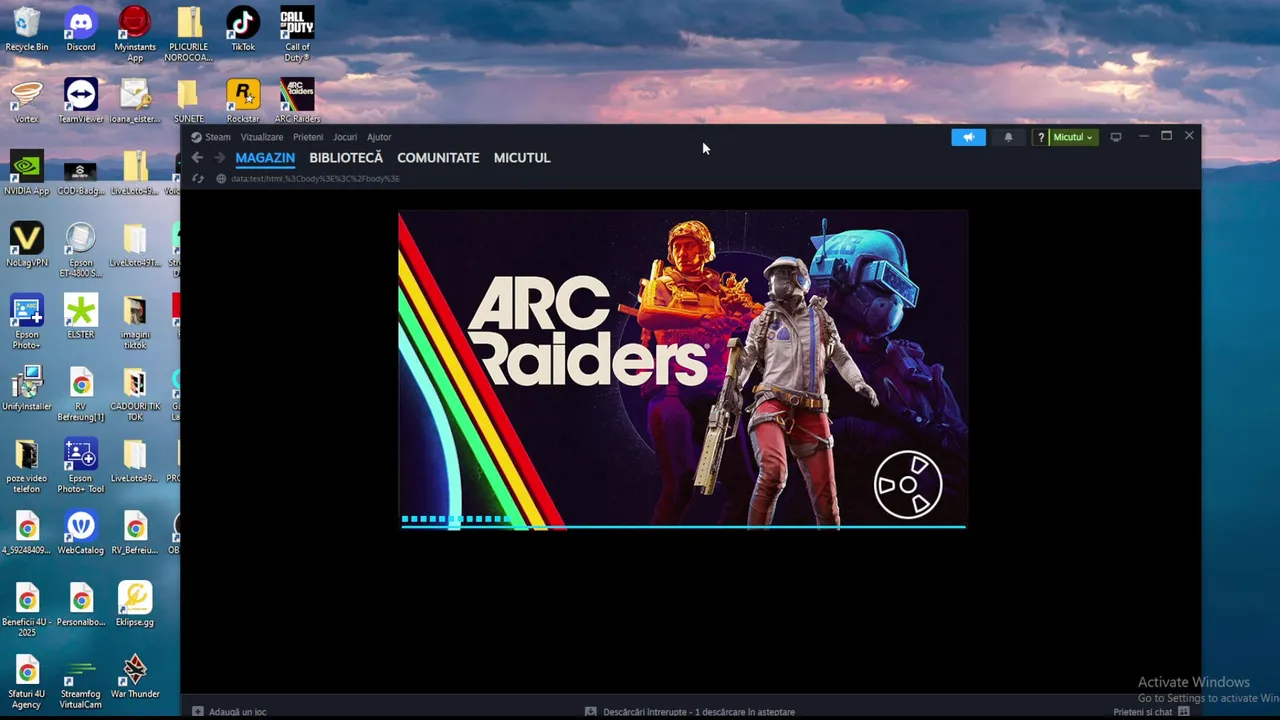This screenshot has height=720, width=1280.
Task: Open the imagini tiktok folder
Action: 135,323
